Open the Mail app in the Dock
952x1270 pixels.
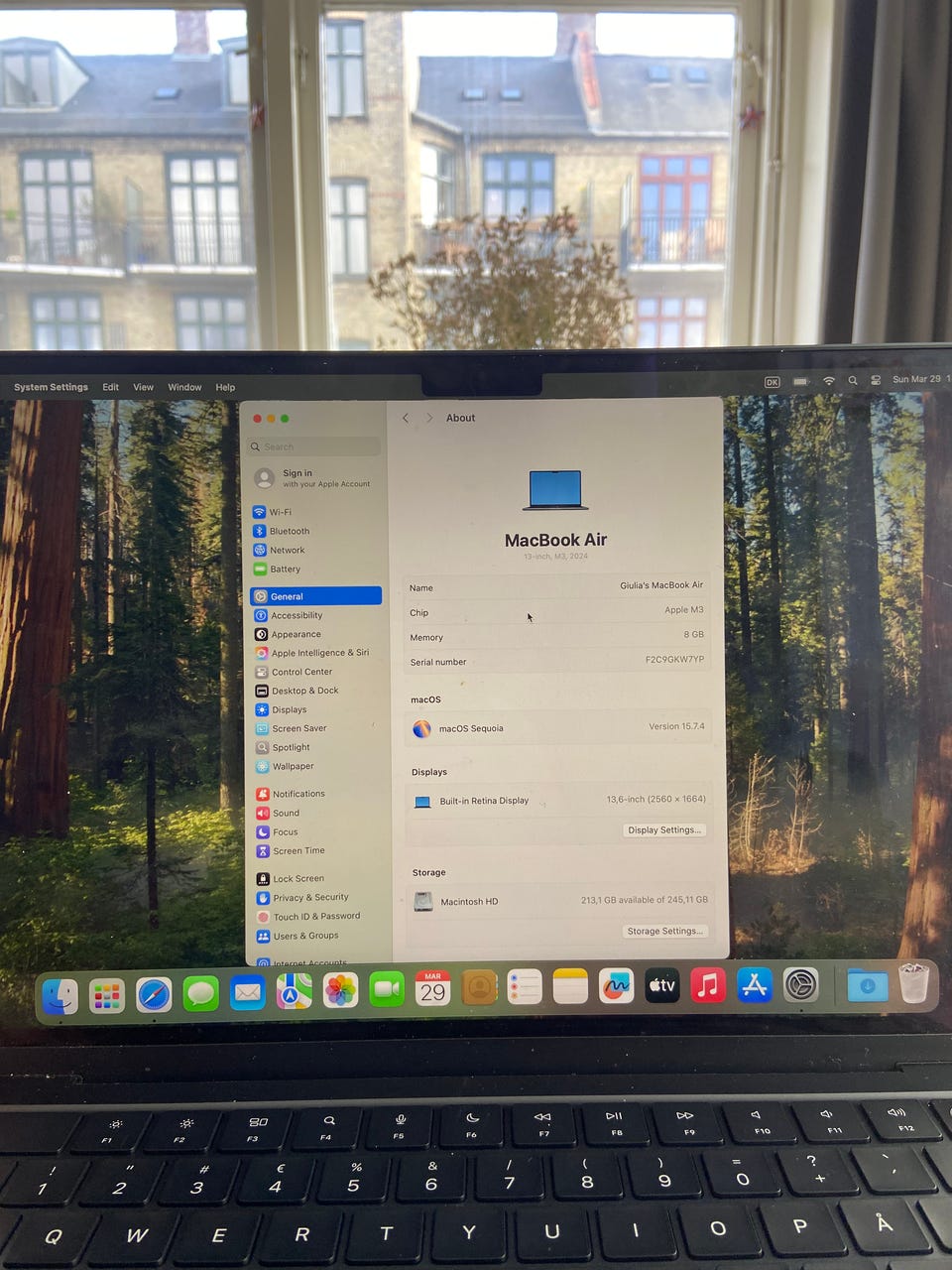click(247, 992)
